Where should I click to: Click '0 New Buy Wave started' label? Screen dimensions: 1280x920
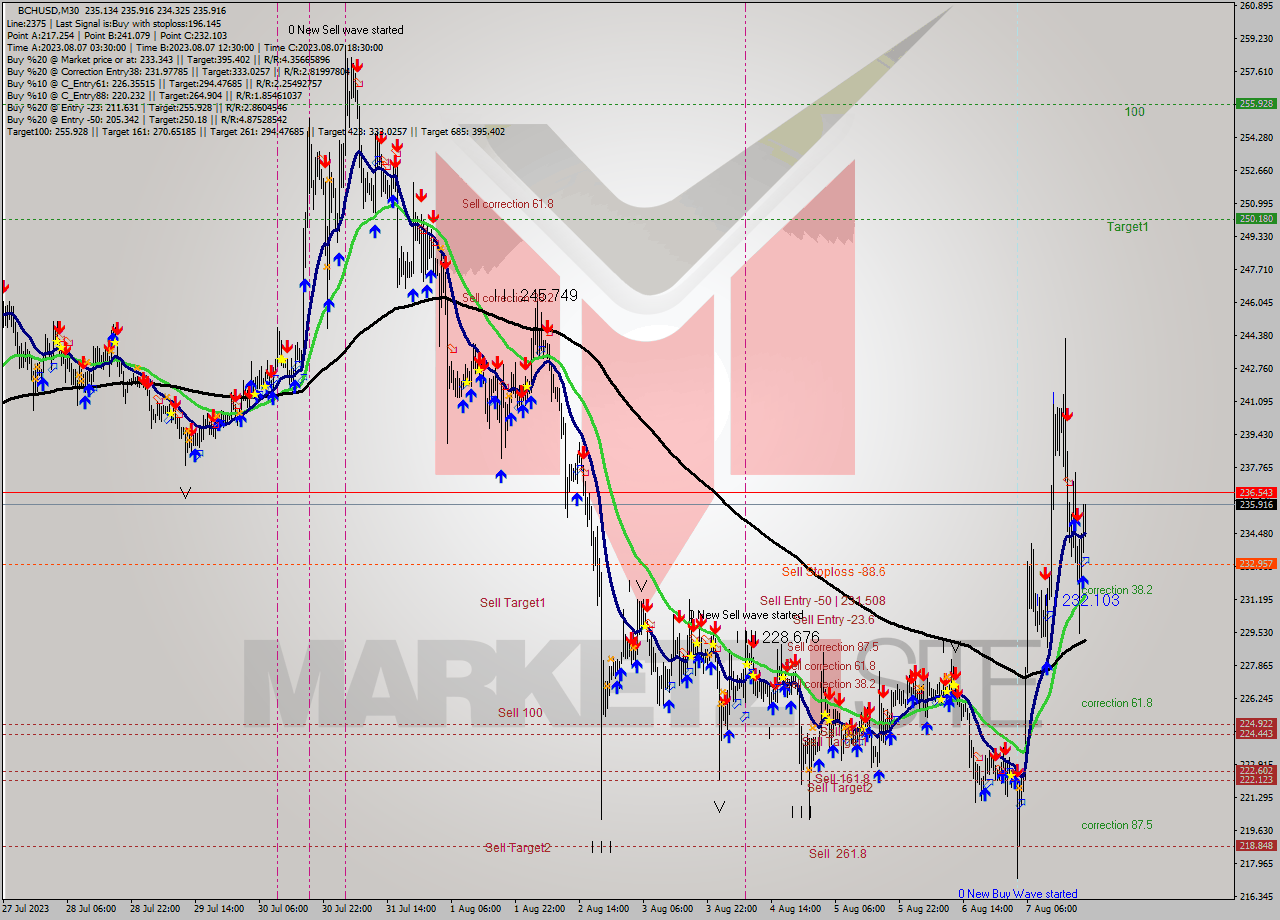(x=1018, y=894)
